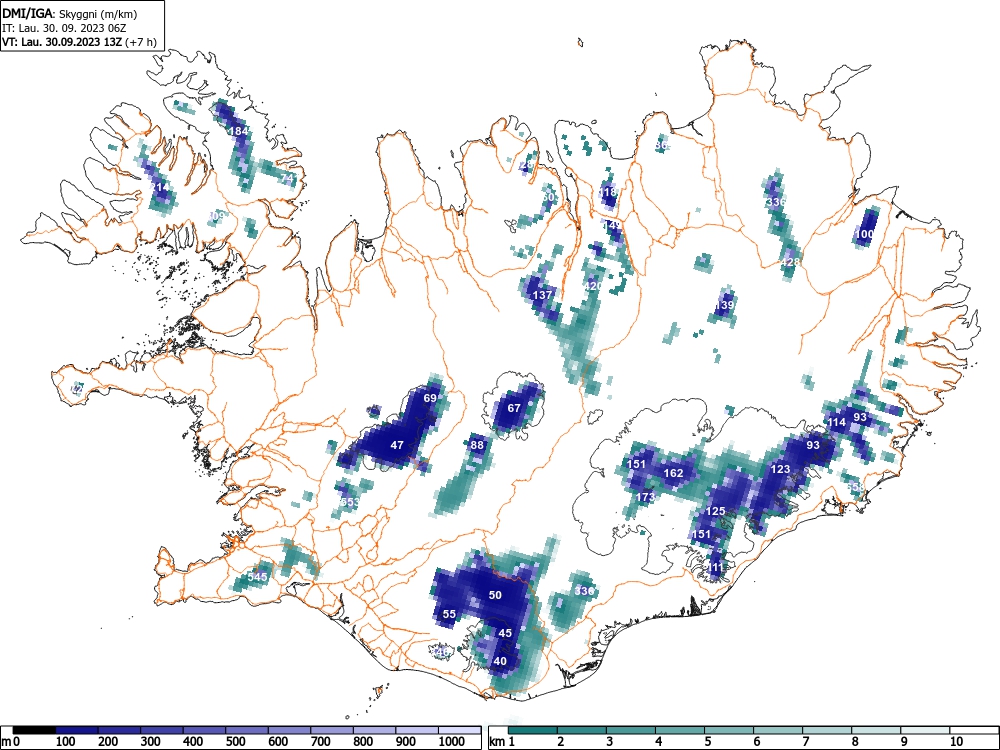Click the "m 0" label on meter legend
1000x750 pixels.
(11, 742)
